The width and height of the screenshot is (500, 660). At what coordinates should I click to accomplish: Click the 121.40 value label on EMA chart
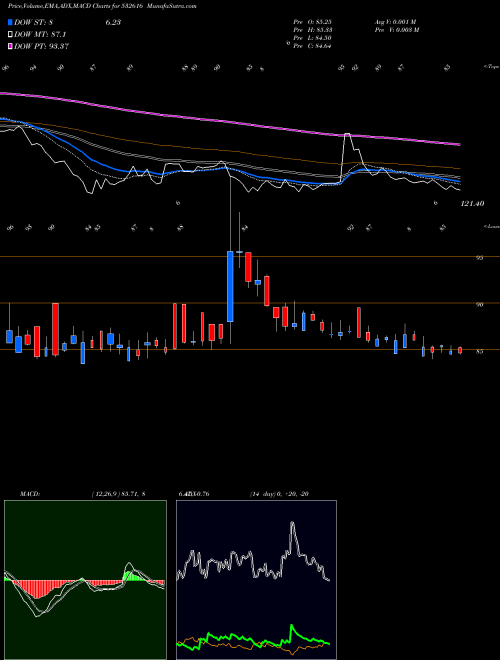[x=472, y=204]
